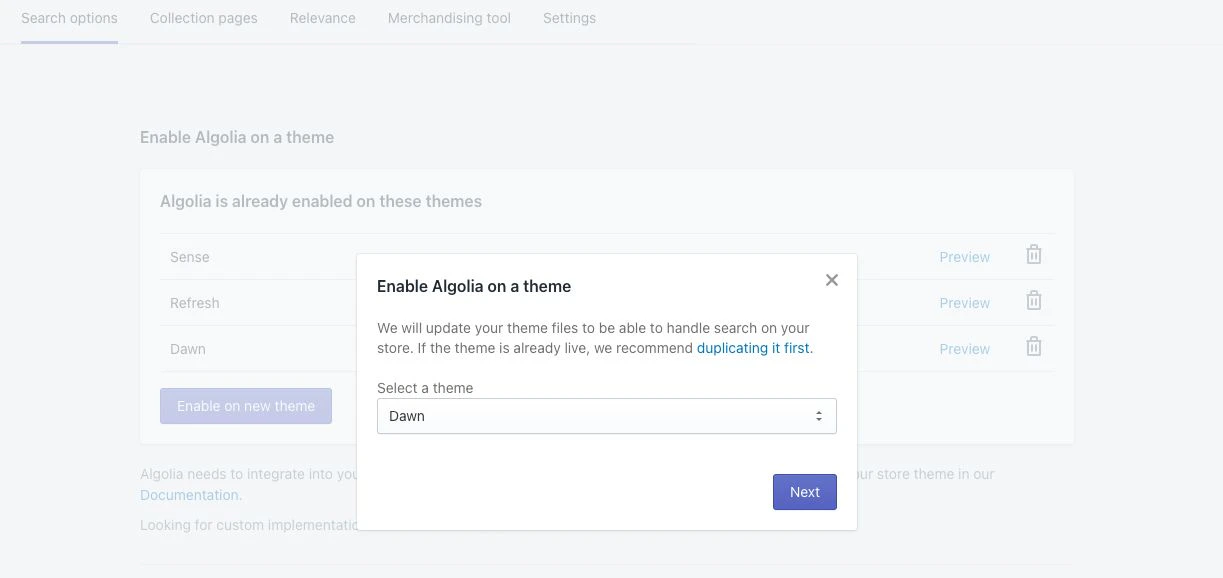
Task: Click Enable on new theme
Action: coord(245,405)
